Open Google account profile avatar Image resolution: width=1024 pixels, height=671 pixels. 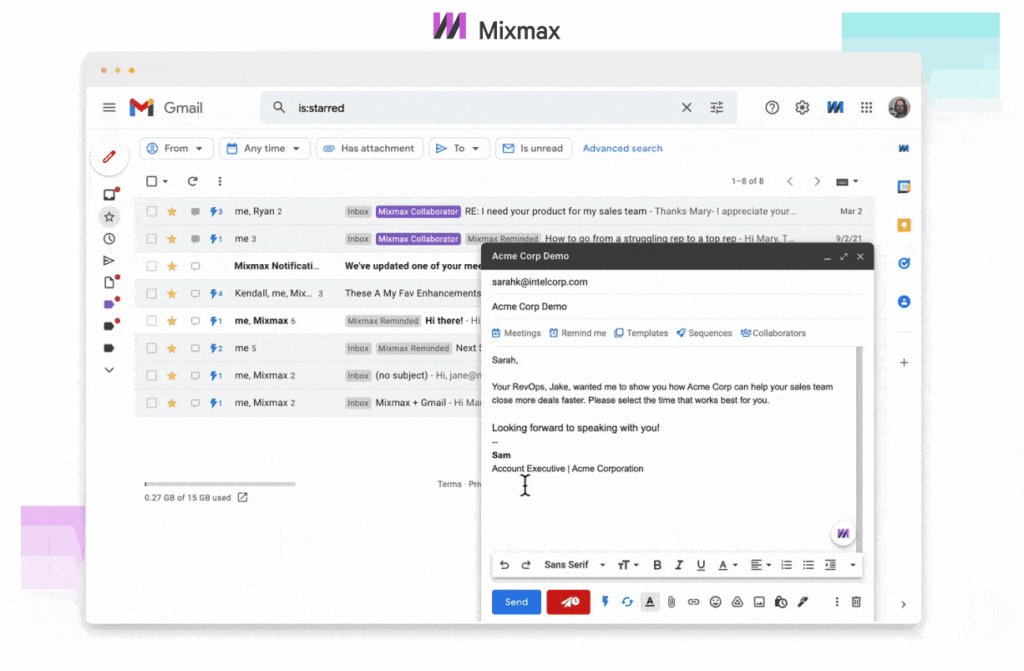click(x=899, y=108)
